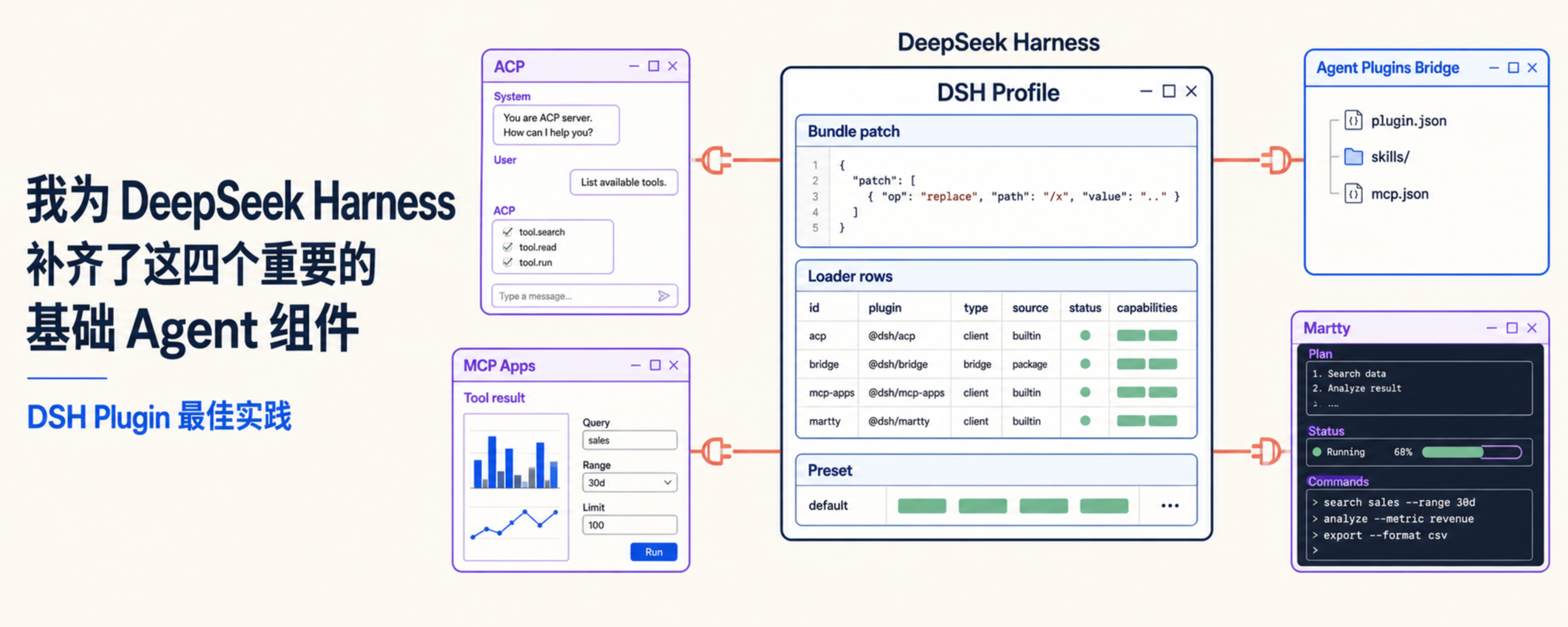Maximize the Agent Plugins Bridge window
Image resolution: width=1568 pixels, height=627 pixels.
[1513, 68]
